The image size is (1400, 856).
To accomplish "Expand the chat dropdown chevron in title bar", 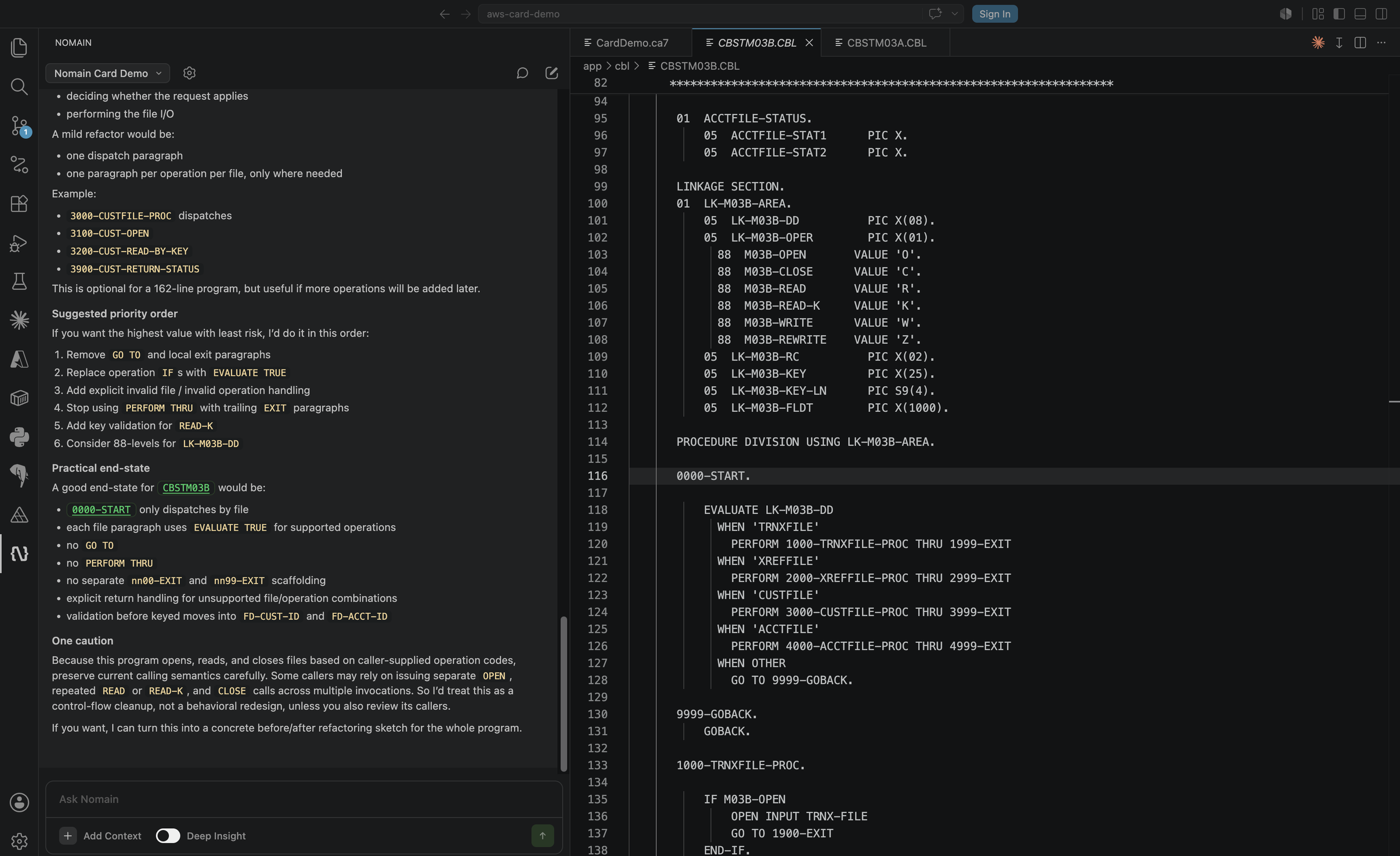I will point(954,14).
